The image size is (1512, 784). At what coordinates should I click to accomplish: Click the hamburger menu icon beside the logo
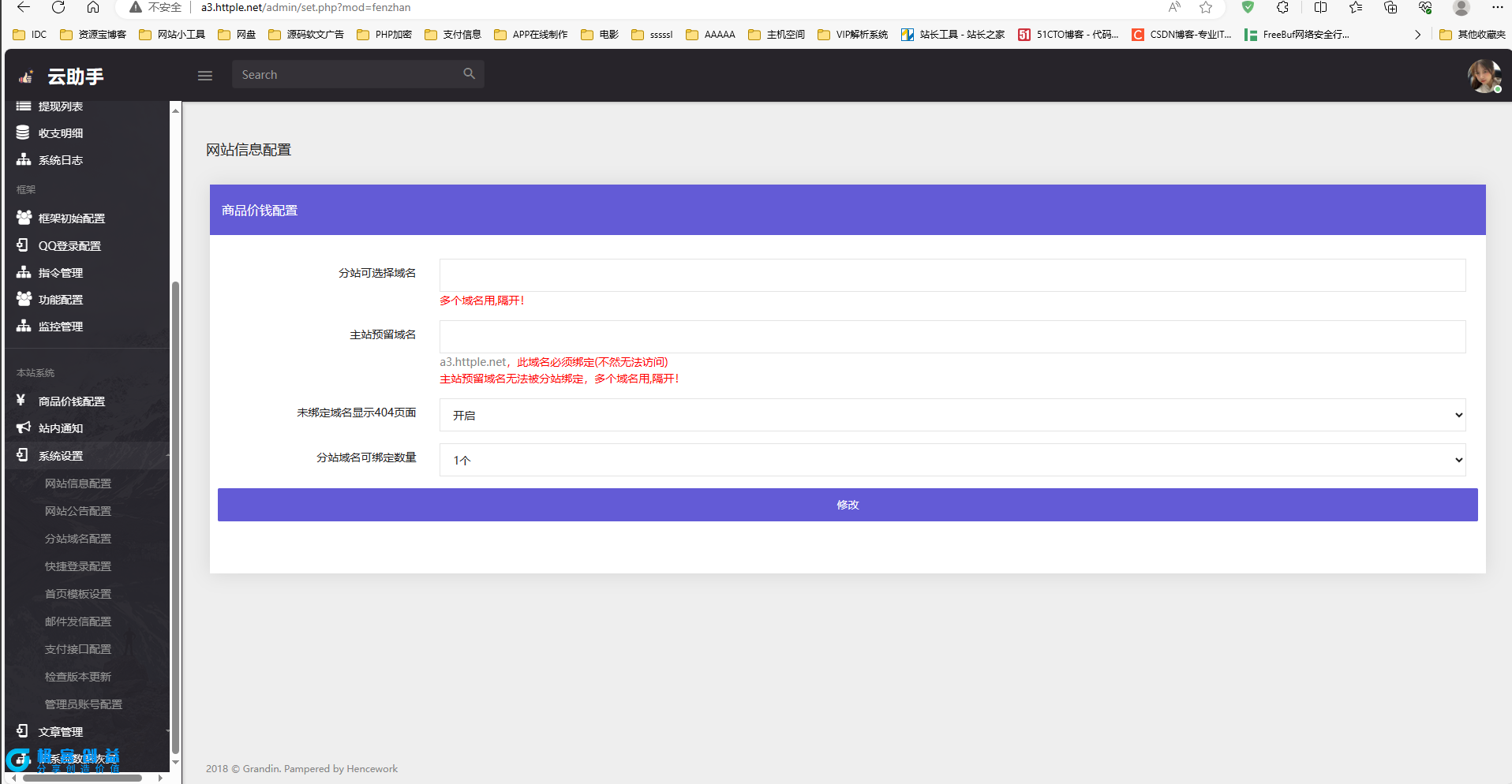click(x=205, y=76)
